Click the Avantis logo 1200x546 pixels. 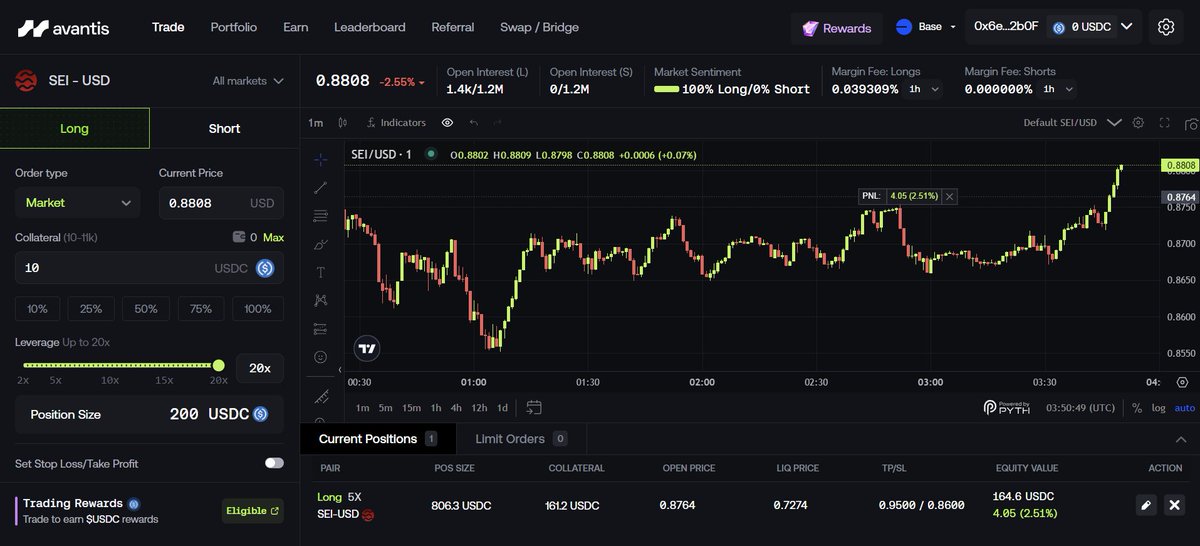point(63,28)
